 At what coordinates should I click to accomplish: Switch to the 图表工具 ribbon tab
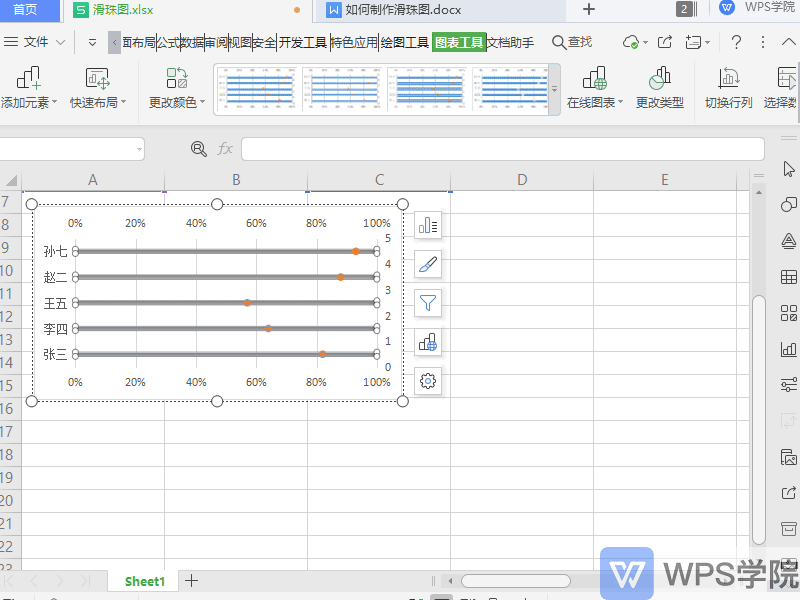(x=458, y=42)
